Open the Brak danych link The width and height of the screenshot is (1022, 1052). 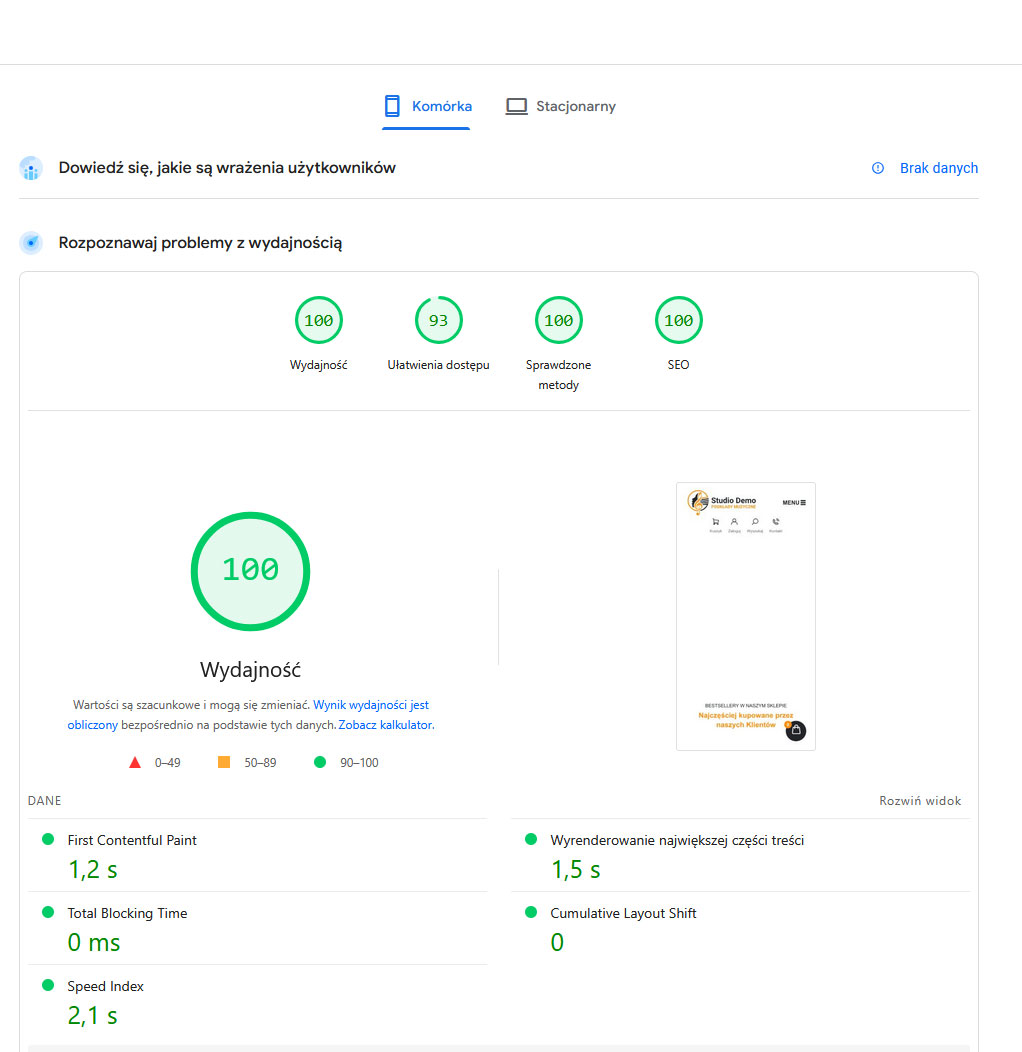[x=938, y=168]
